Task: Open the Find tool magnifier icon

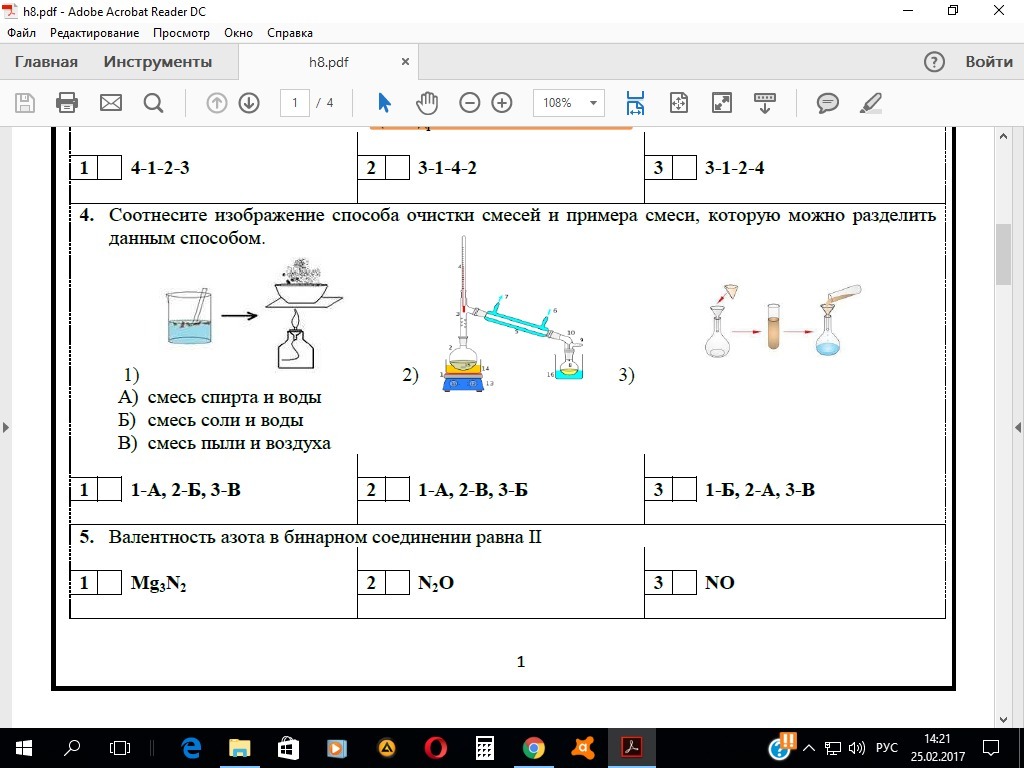Action: pos(152,102)
